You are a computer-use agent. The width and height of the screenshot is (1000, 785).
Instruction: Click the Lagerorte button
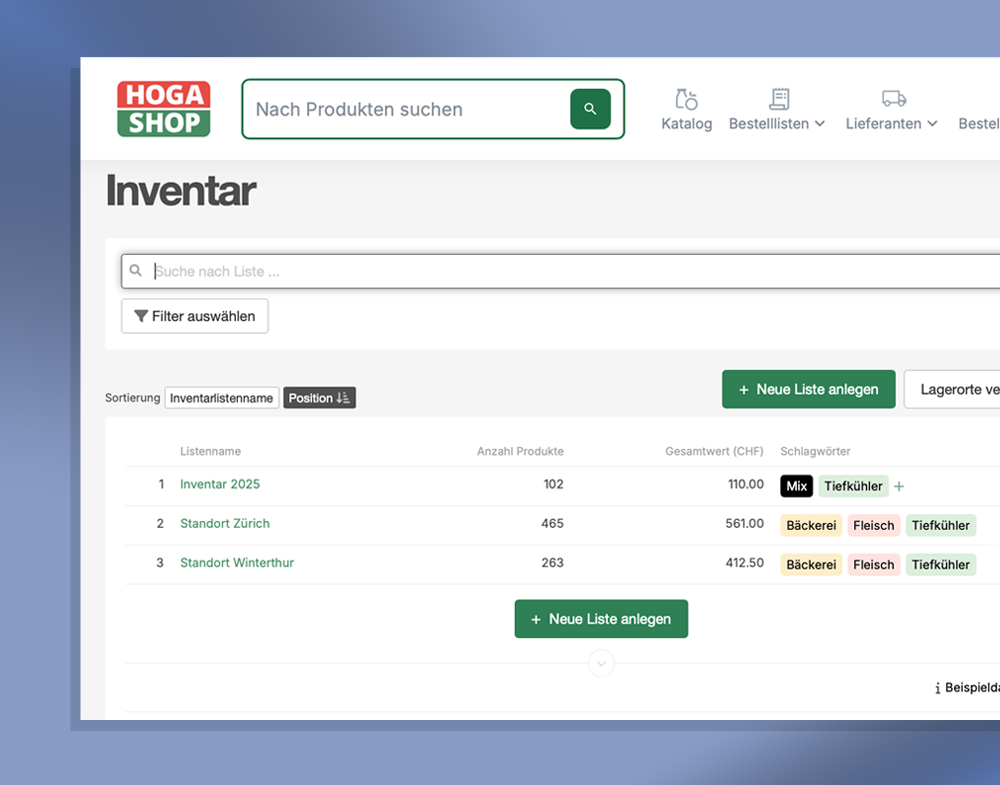[x=955, y=389]
